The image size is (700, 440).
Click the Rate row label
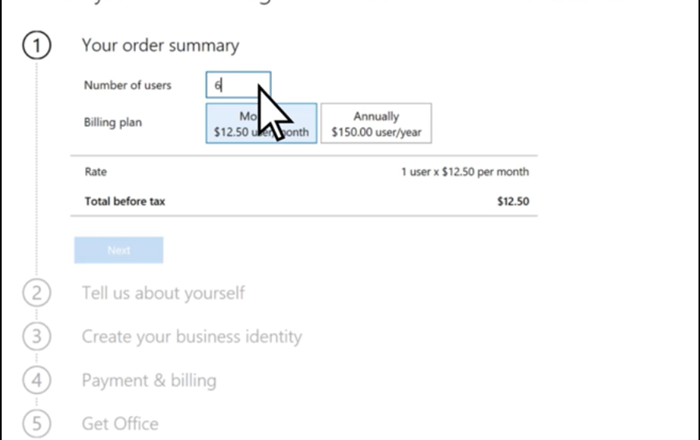point(96,172)
